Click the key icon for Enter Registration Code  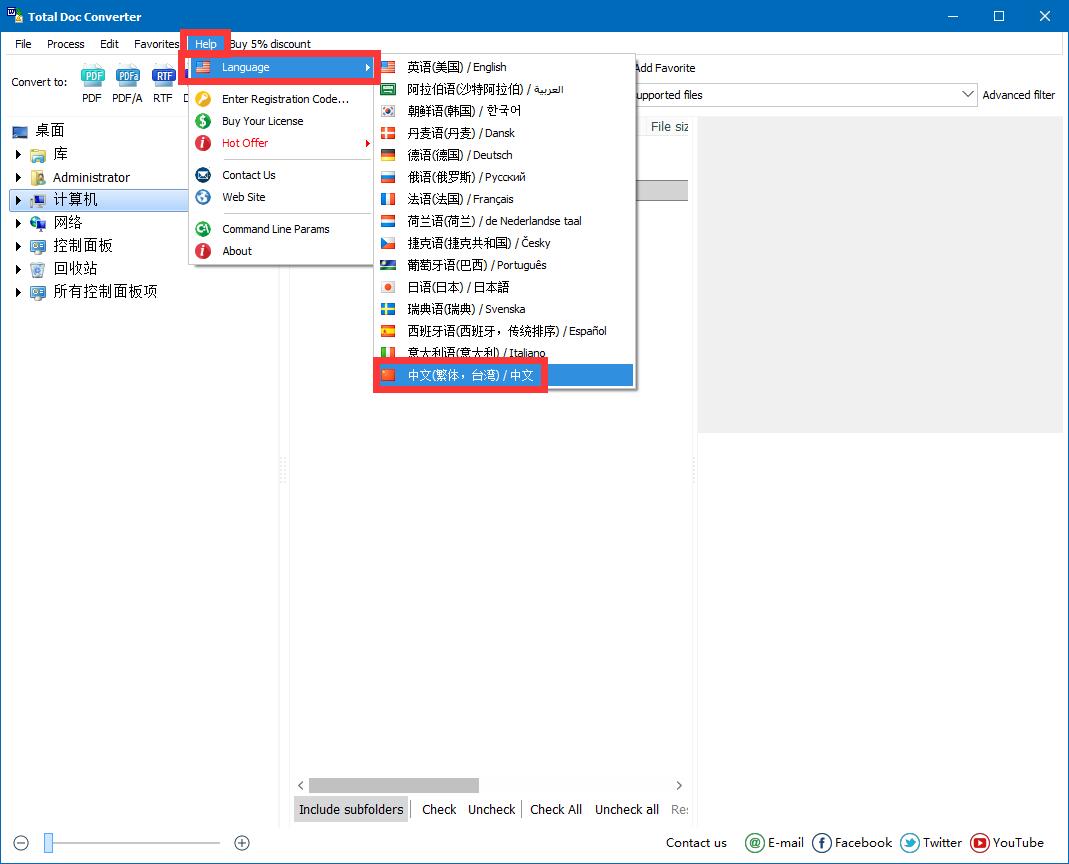pos(203,99)
